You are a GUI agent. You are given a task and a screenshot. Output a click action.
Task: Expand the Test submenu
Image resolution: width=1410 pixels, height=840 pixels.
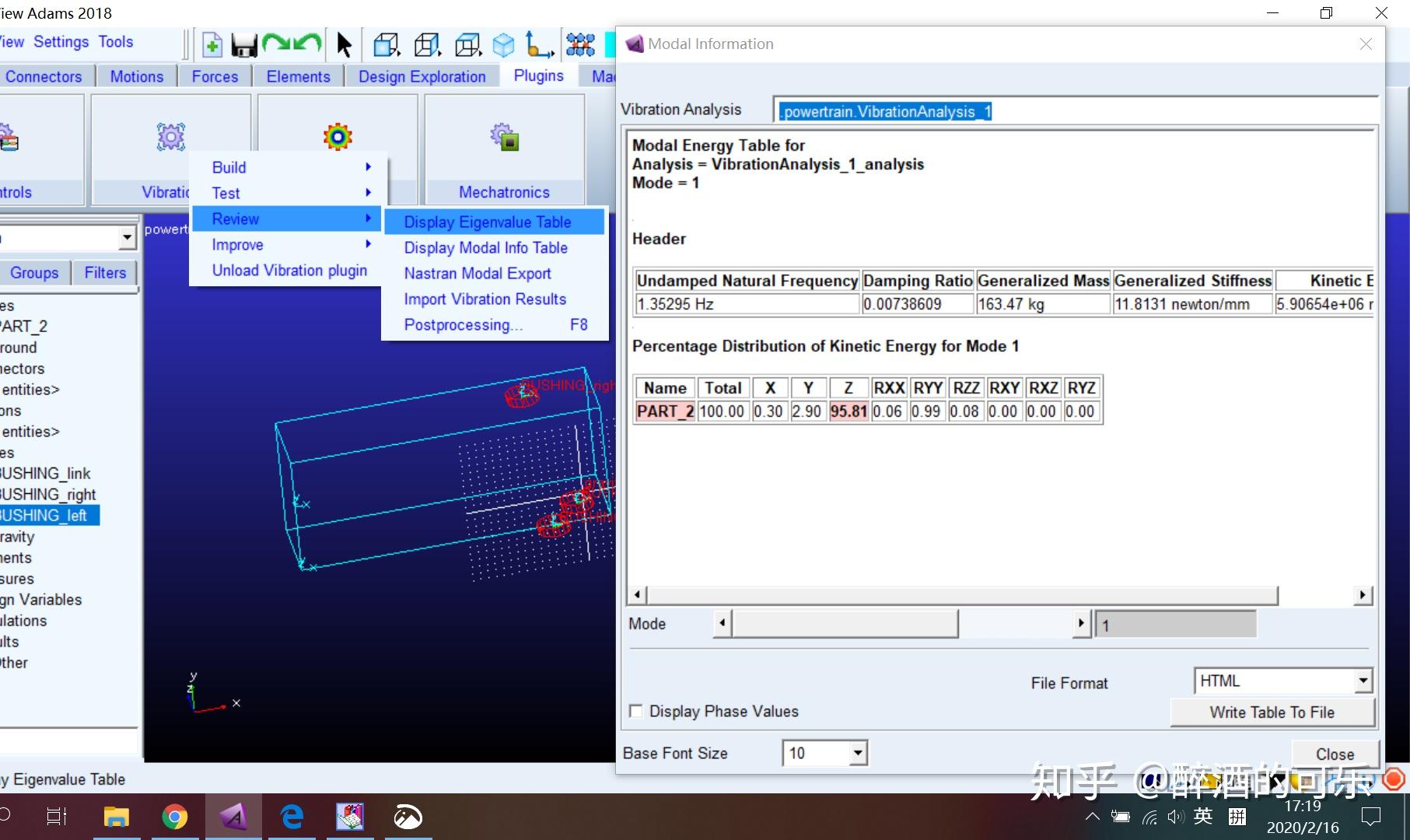(288, 193)
